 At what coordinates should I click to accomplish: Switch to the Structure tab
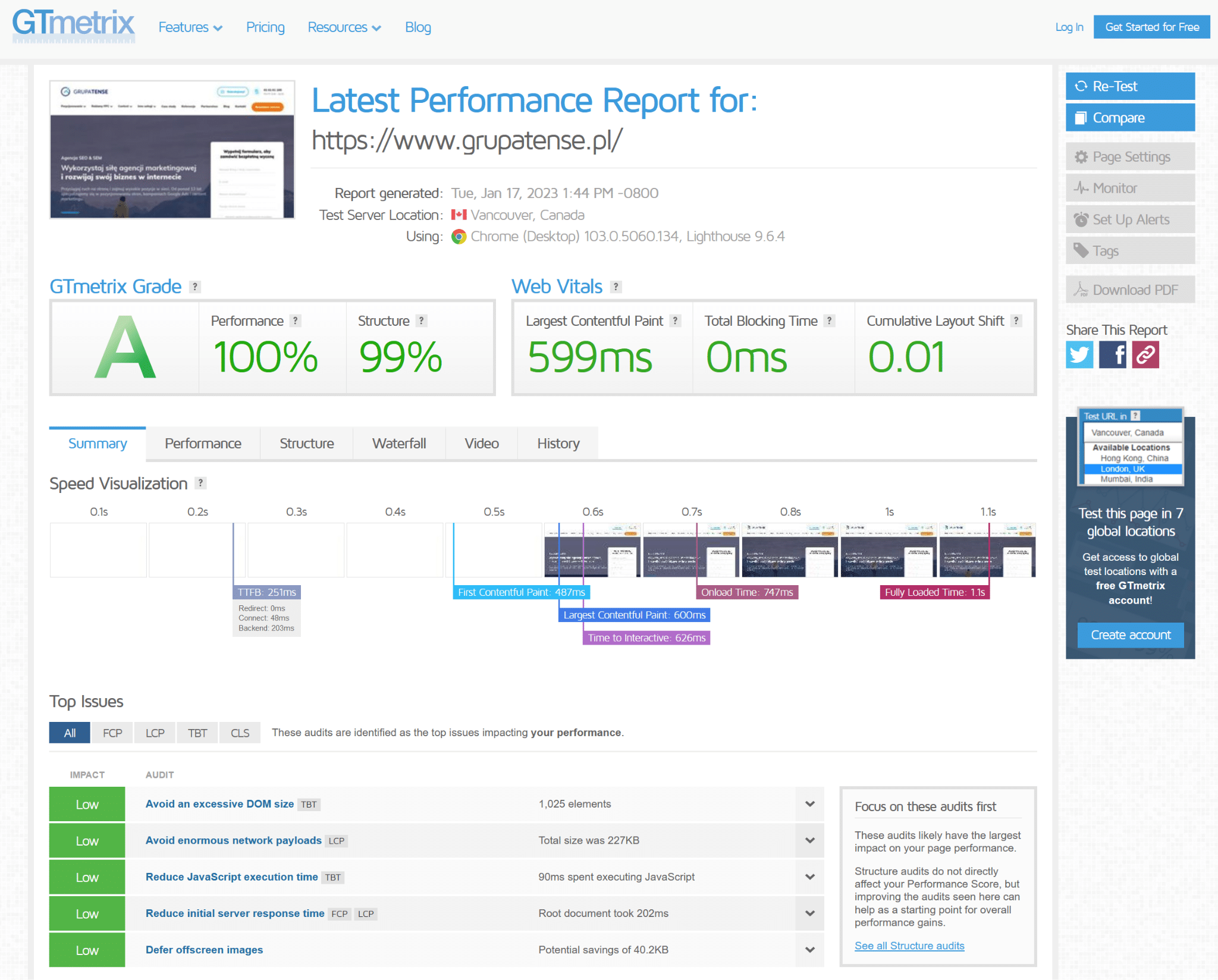[x=307, y=444]
